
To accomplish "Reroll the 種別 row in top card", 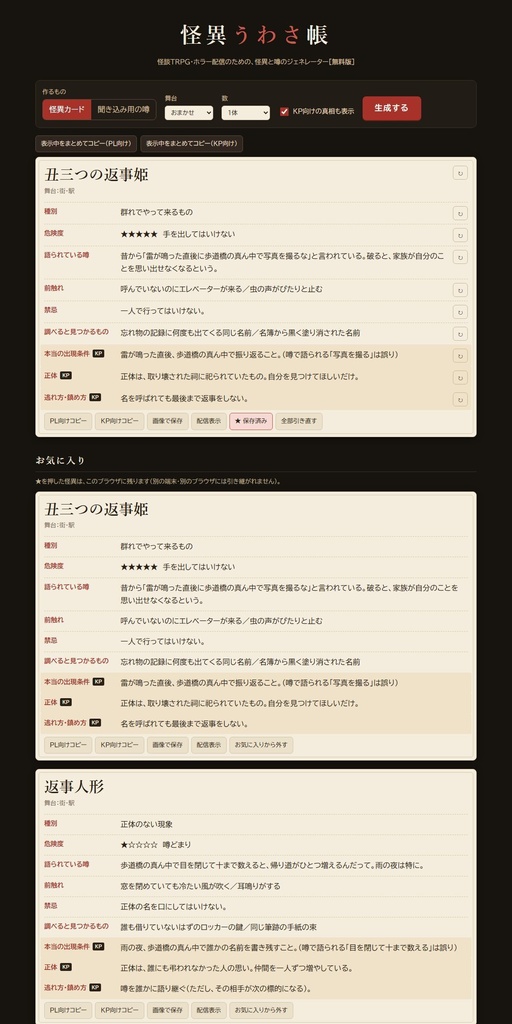I will click(460, 214).
